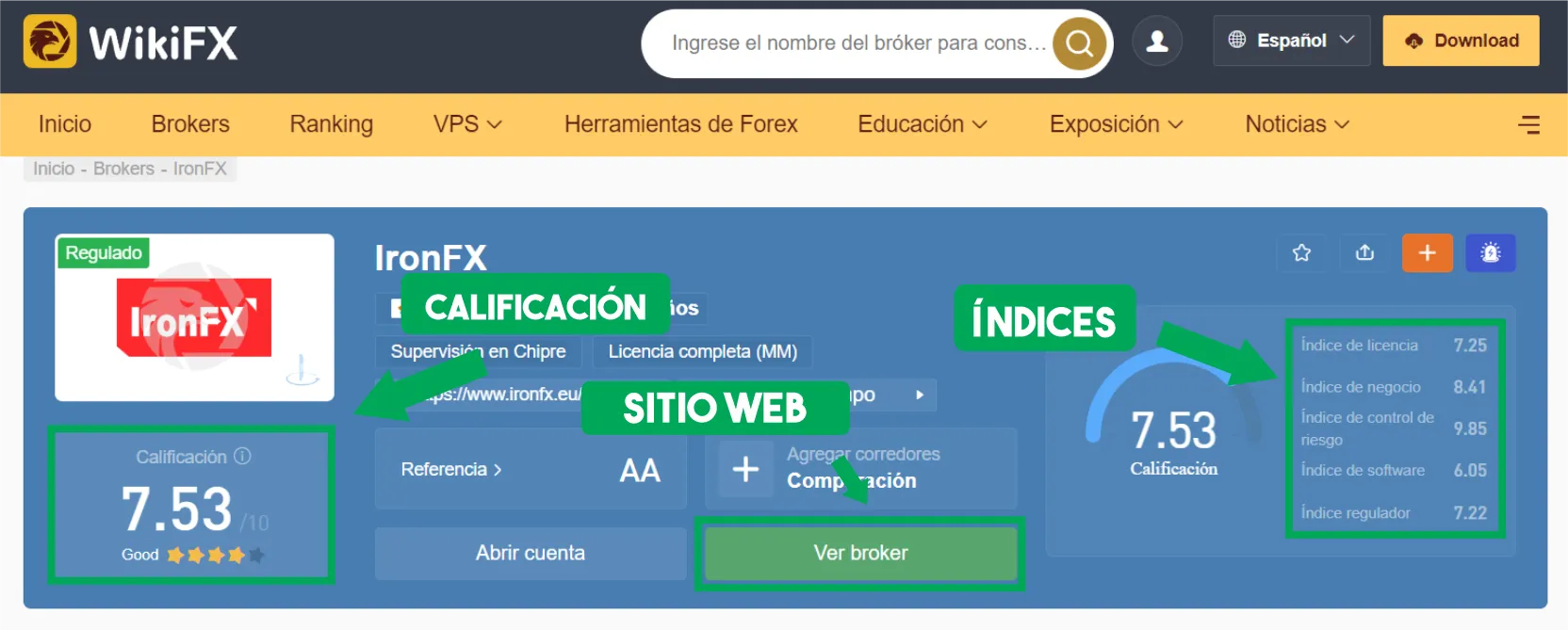Click the Licencia completa (MM) tag

[702, 351]
